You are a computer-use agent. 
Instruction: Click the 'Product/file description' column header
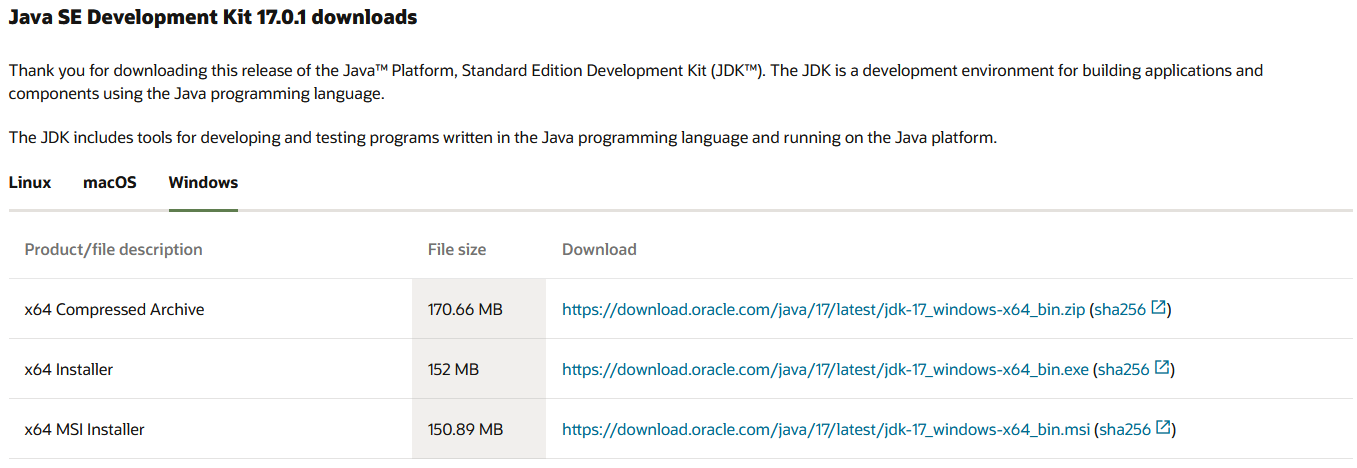click(113, 250)
